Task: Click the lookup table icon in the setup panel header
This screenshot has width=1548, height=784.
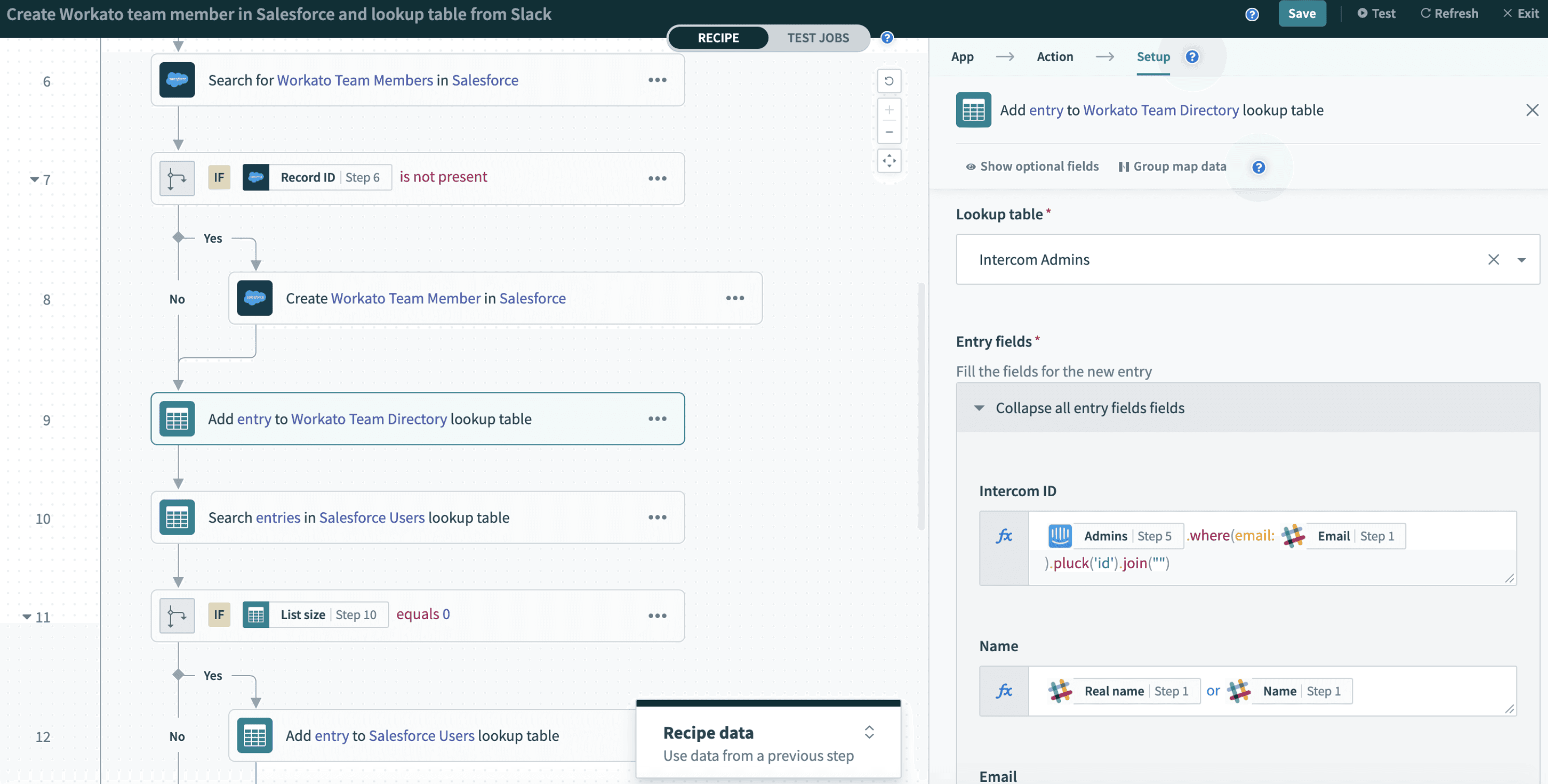Action: pyautogui.click(x=974, y=110)
